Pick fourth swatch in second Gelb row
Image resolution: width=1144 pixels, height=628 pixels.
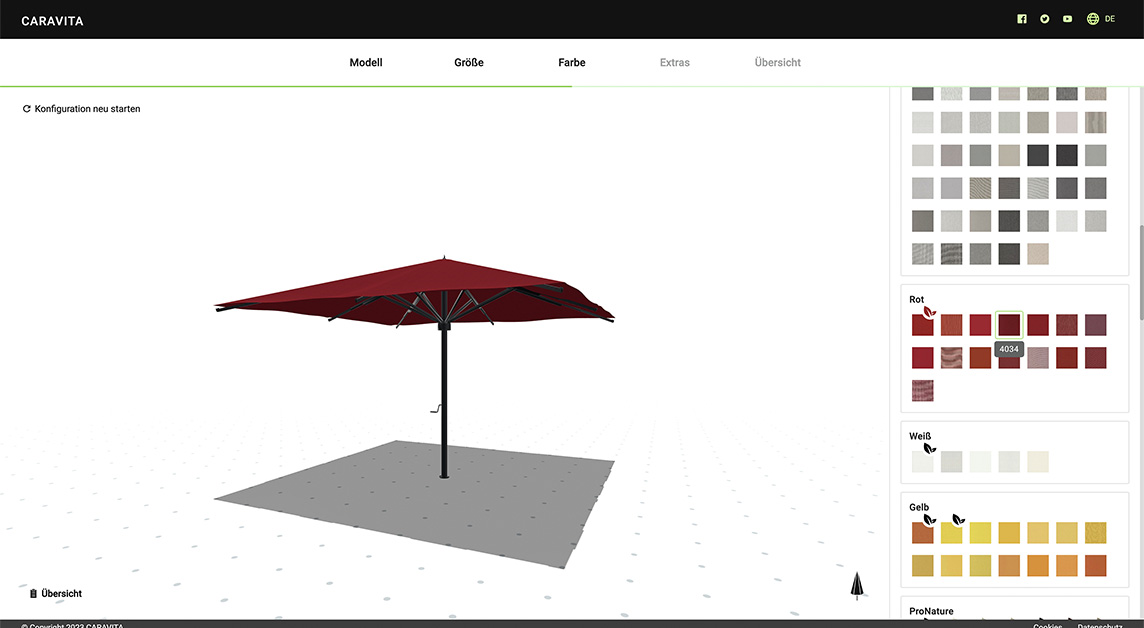[1009, 565]
